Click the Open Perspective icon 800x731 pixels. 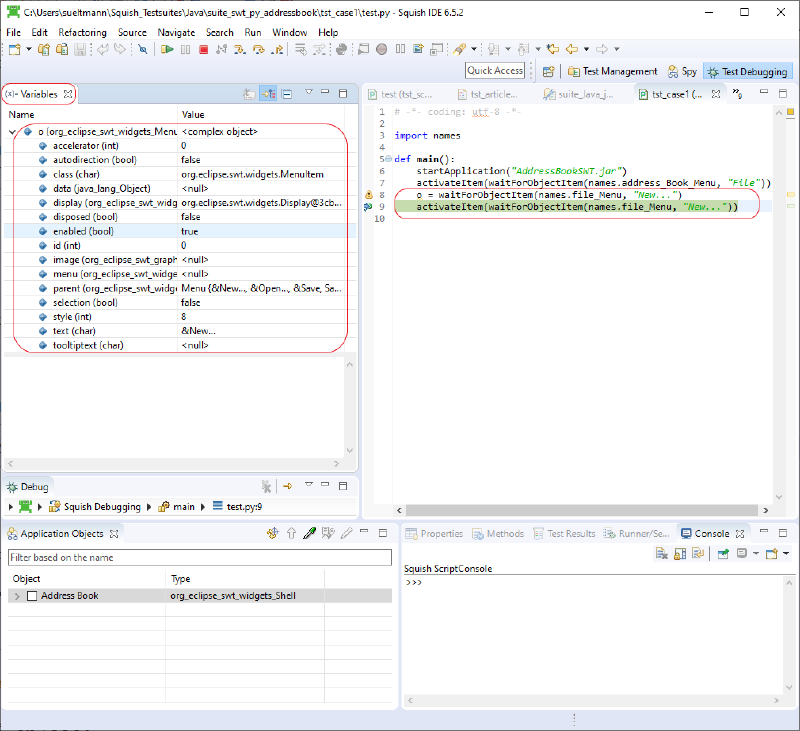(549, 71)
